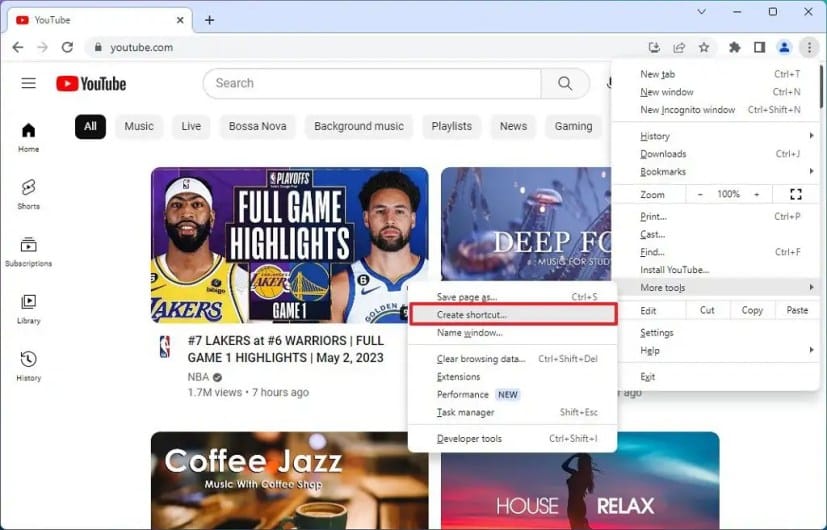Expand the History submenu
827x530 pixels.
(x=715, y=136)
